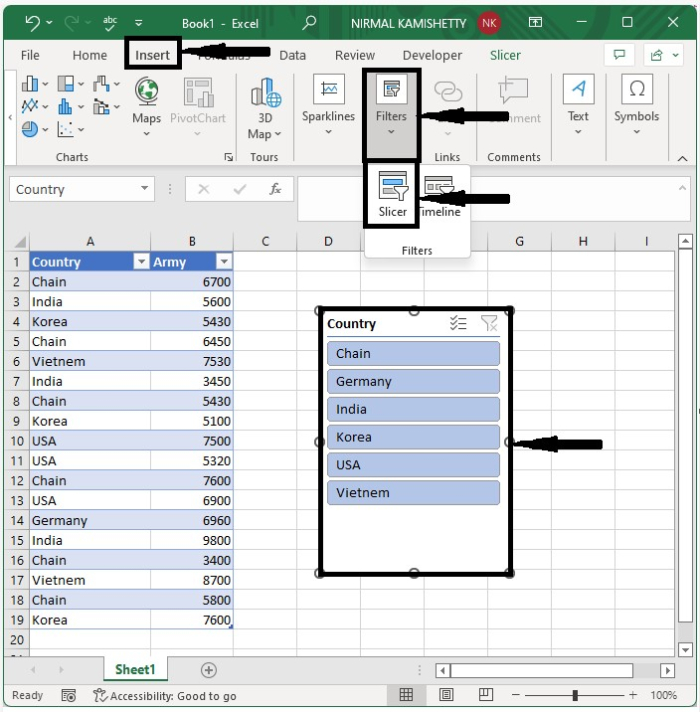Insert a scatter chart icon
This screenshot has width=700, height=712.
[65, 129]
